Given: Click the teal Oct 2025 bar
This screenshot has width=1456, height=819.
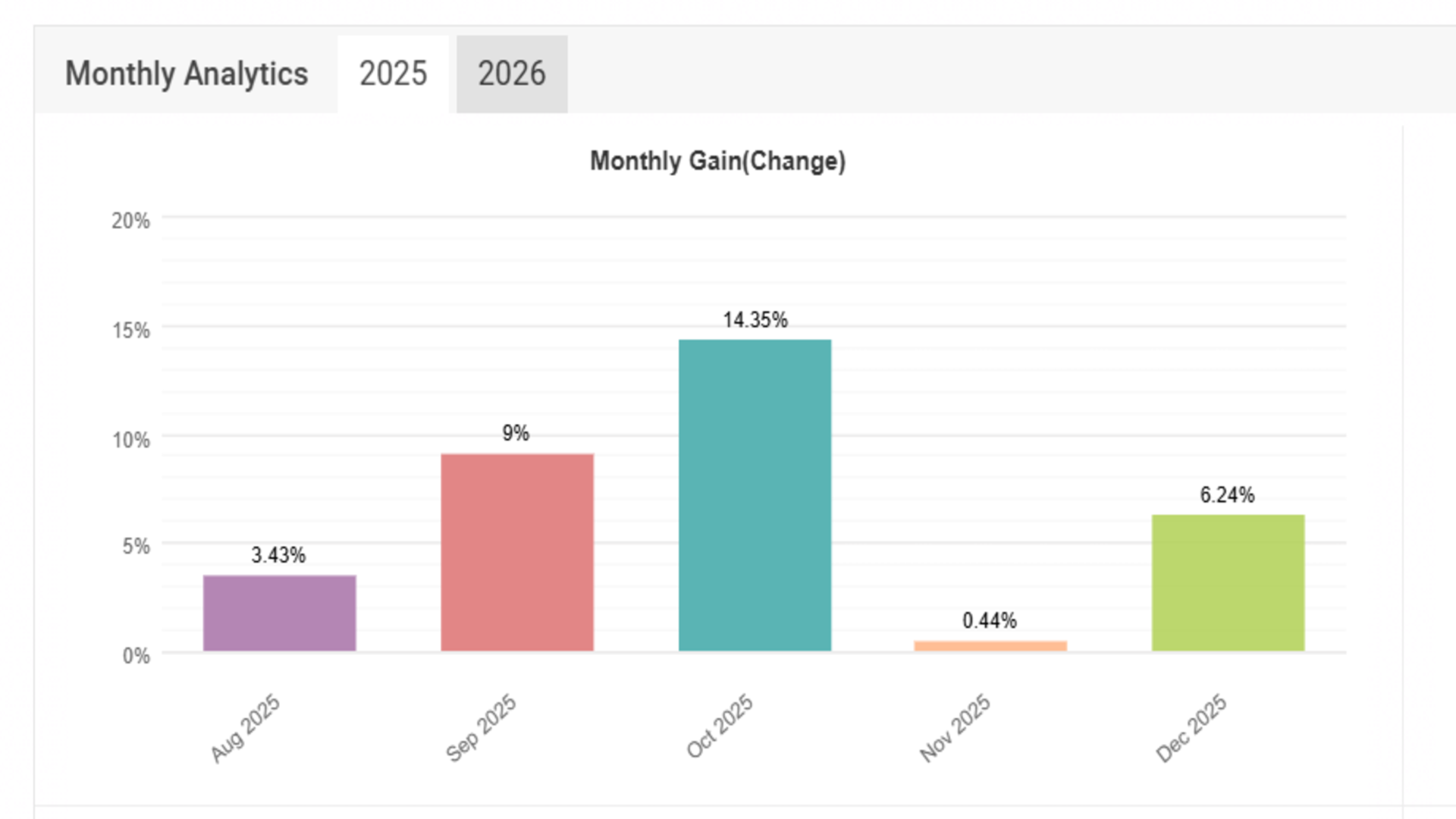Looking at the screenshot, I should pyautogui.click(x=755, y=494).
